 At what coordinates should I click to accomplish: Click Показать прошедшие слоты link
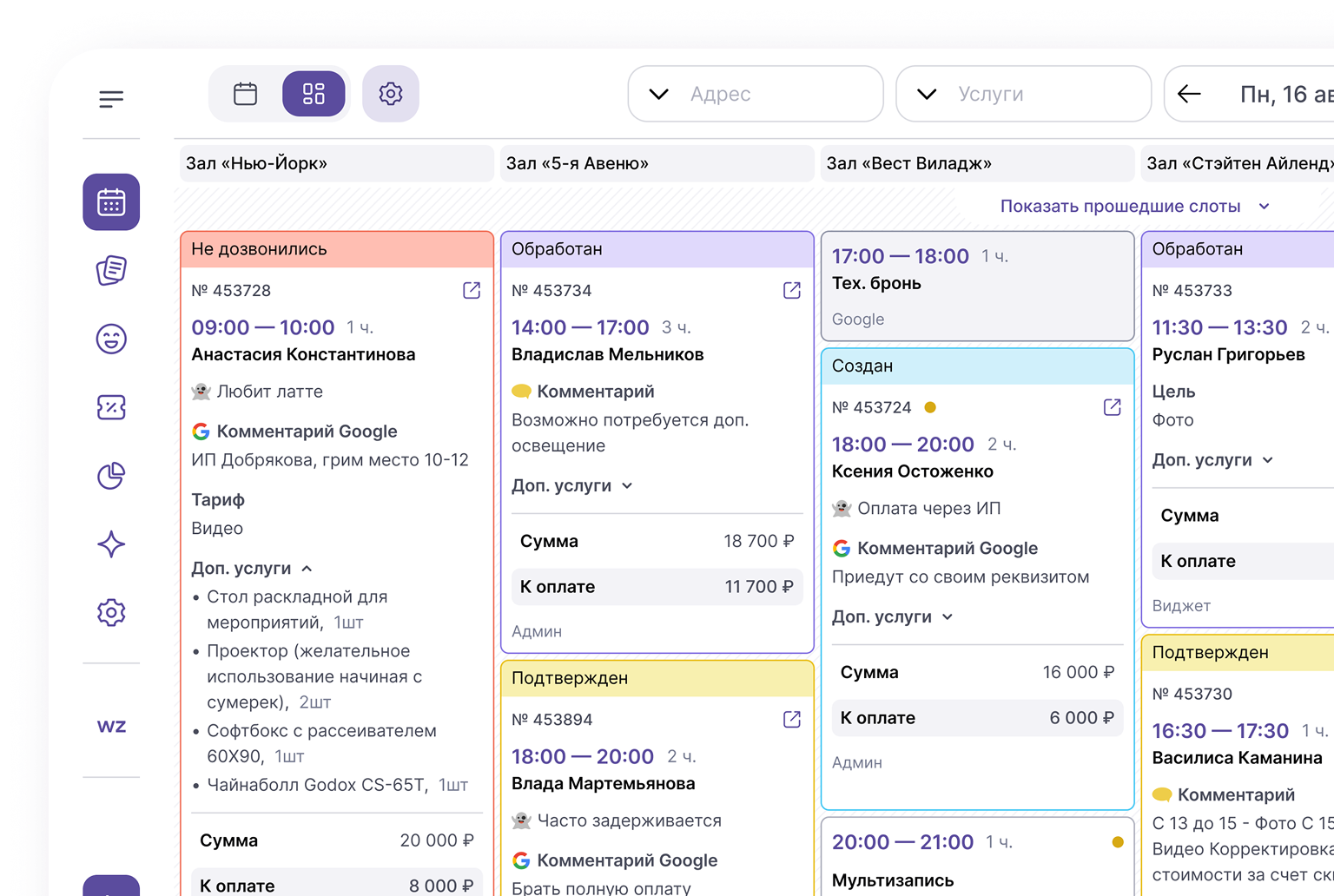[1120, 207]
